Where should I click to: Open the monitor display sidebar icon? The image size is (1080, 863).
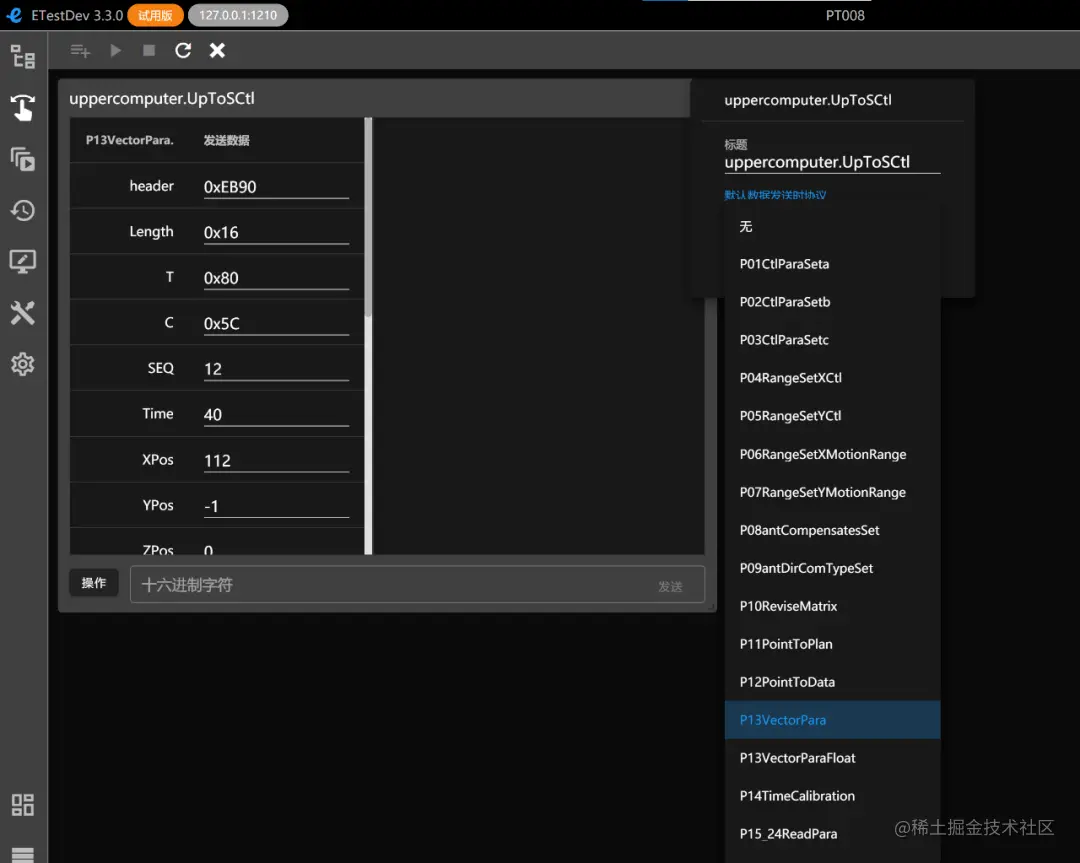[x=23, y=262]
